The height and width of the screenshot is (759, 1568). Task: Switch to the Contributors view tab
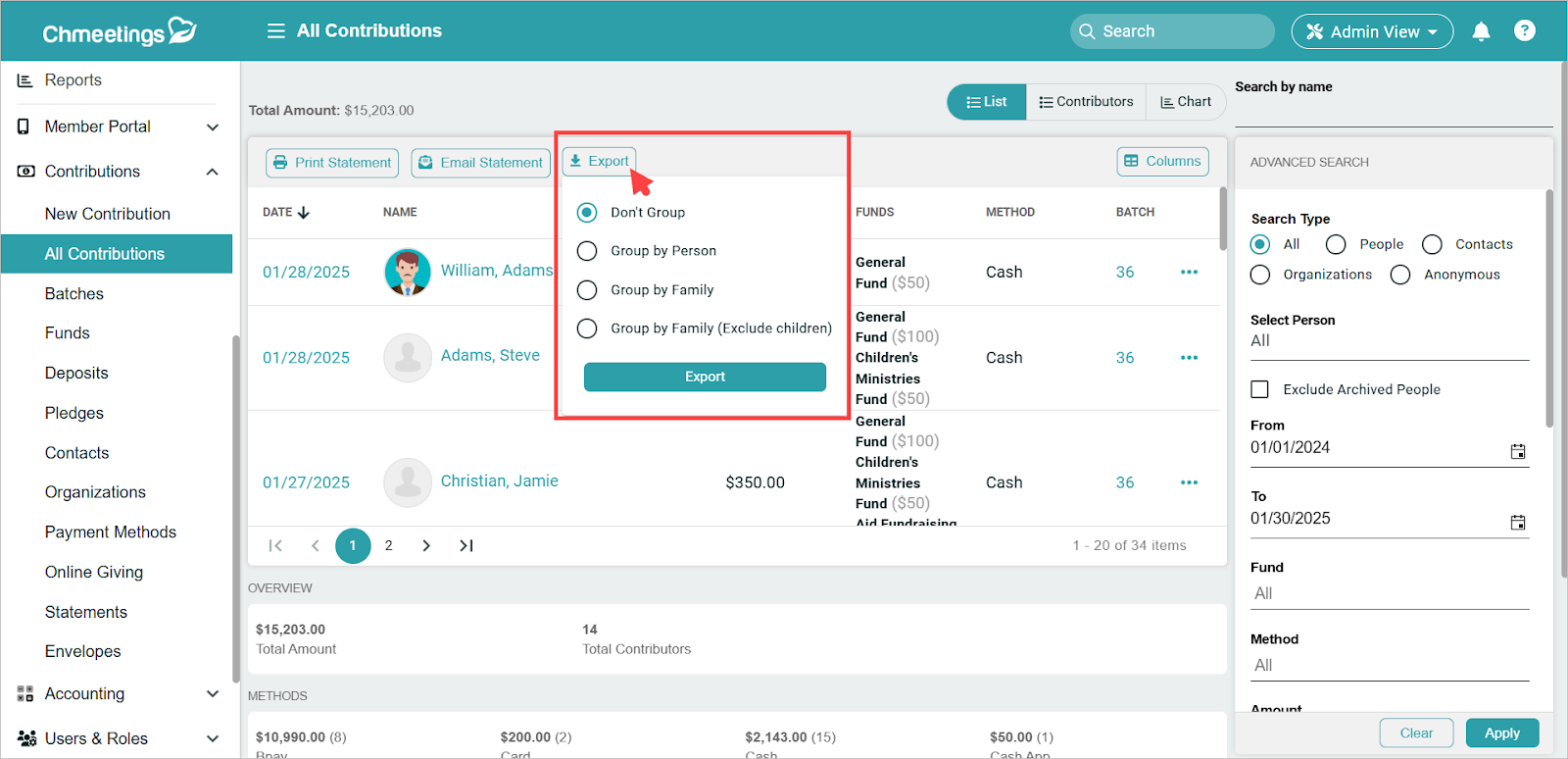point(1086,102)
